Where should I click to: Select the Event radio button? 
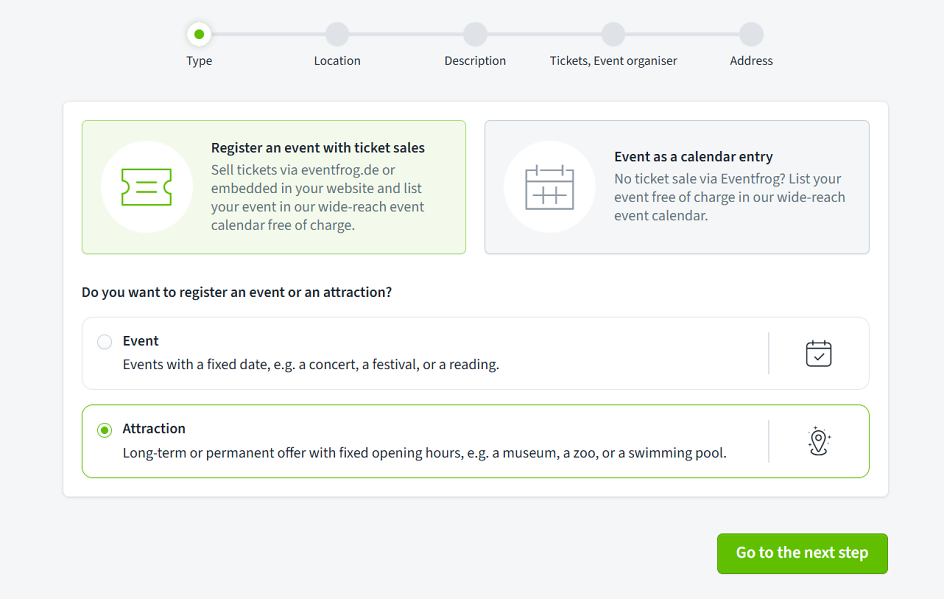pos(104,342)
